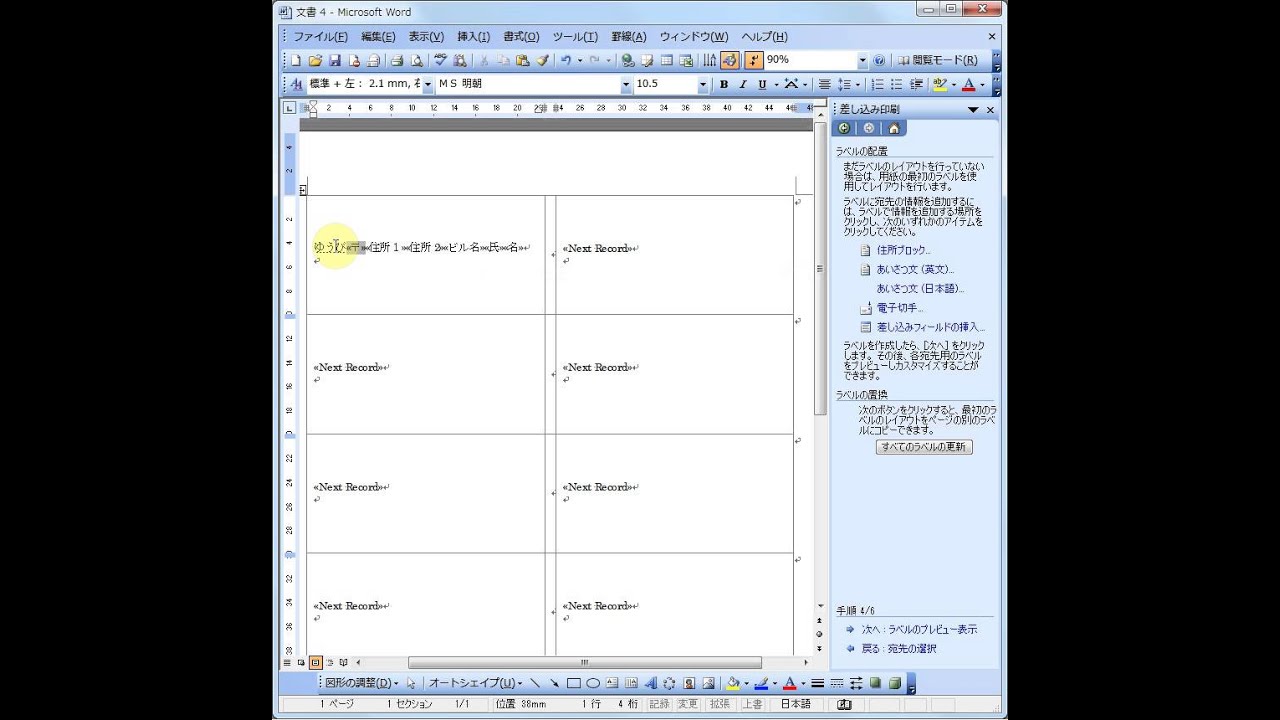Open the font name ＭＳ 明朝 dropdown
The width and height of the screenshot is (1280, 720).
[626, 85]
